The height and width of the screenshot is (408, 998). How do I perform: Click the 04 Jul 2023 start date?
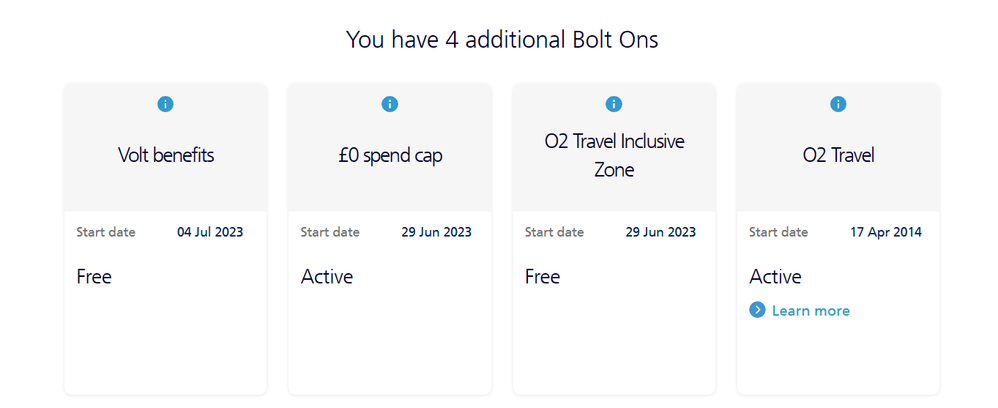pyautogui.click(x=210, y=232)
